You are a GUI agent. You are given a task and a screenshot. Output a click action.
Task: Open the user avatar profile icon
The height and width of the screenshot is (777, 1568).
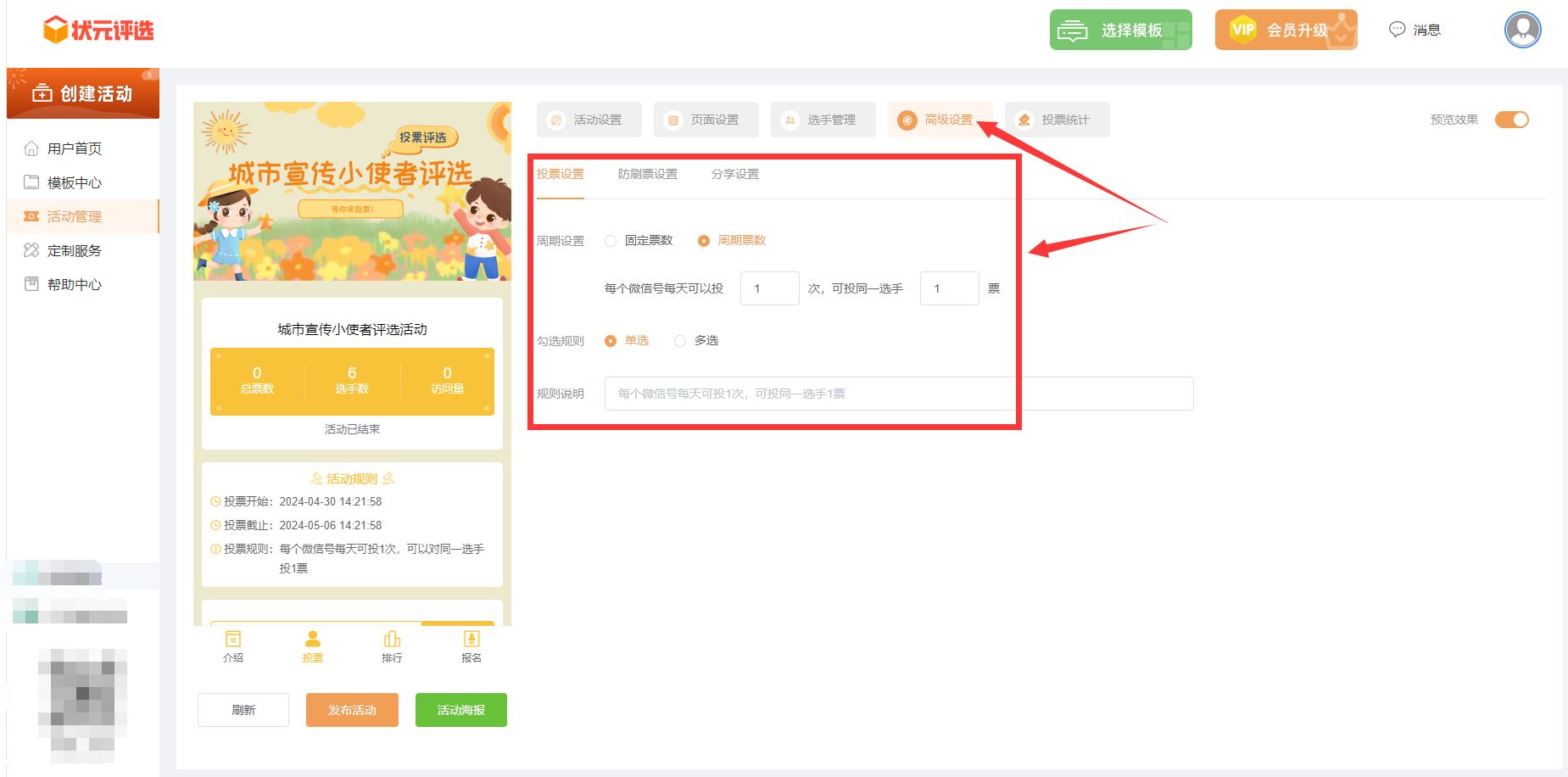point(1522,30)
